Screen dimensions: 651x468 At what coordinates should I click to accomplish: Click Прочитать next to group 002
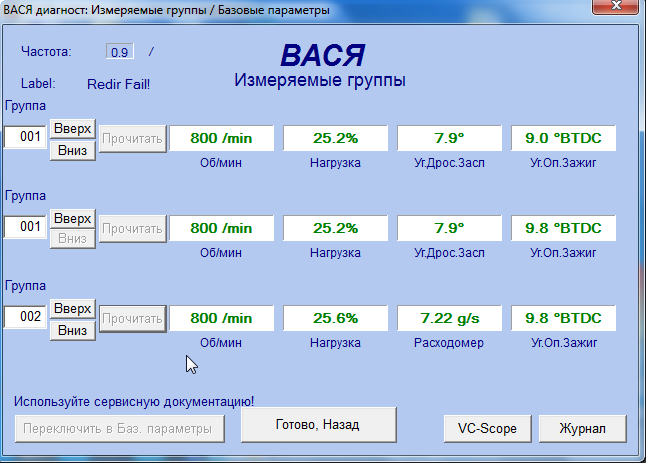pyautogui.click(x=132, y=318)
